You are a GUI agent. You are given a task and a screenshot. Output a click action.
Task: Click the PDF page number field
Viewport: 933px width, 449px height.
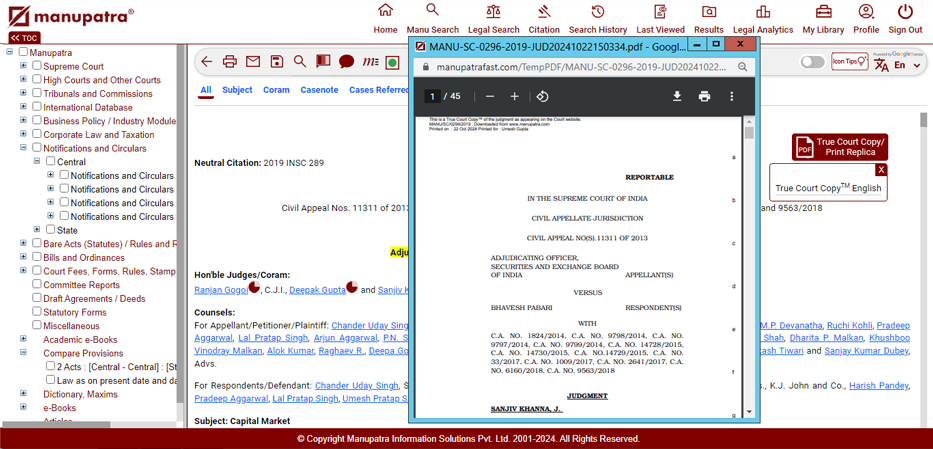pos(432,96)
